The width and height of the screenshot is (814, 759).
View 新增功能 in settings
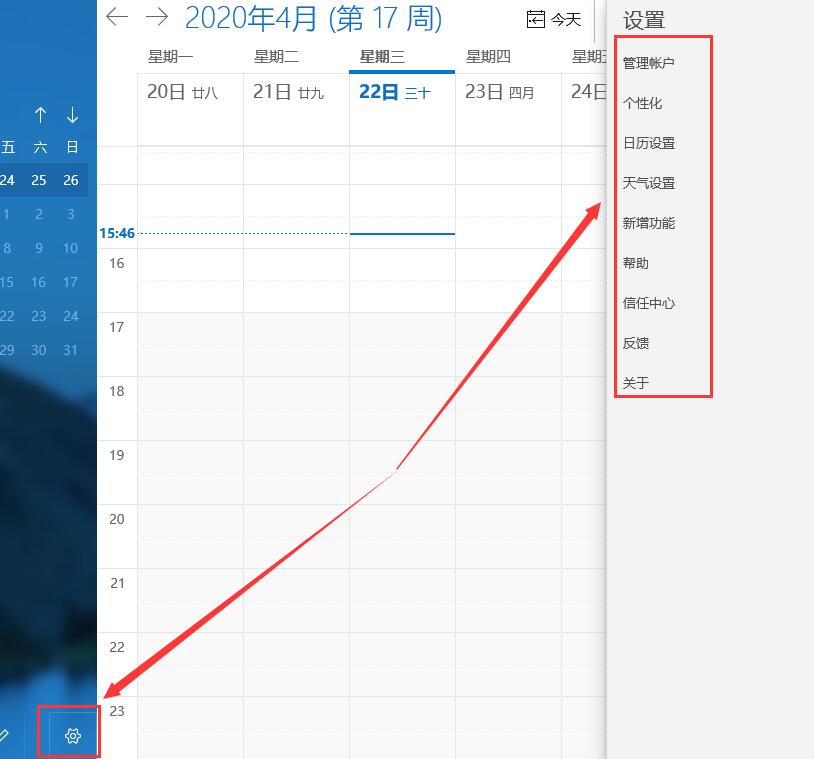(650, 223)
